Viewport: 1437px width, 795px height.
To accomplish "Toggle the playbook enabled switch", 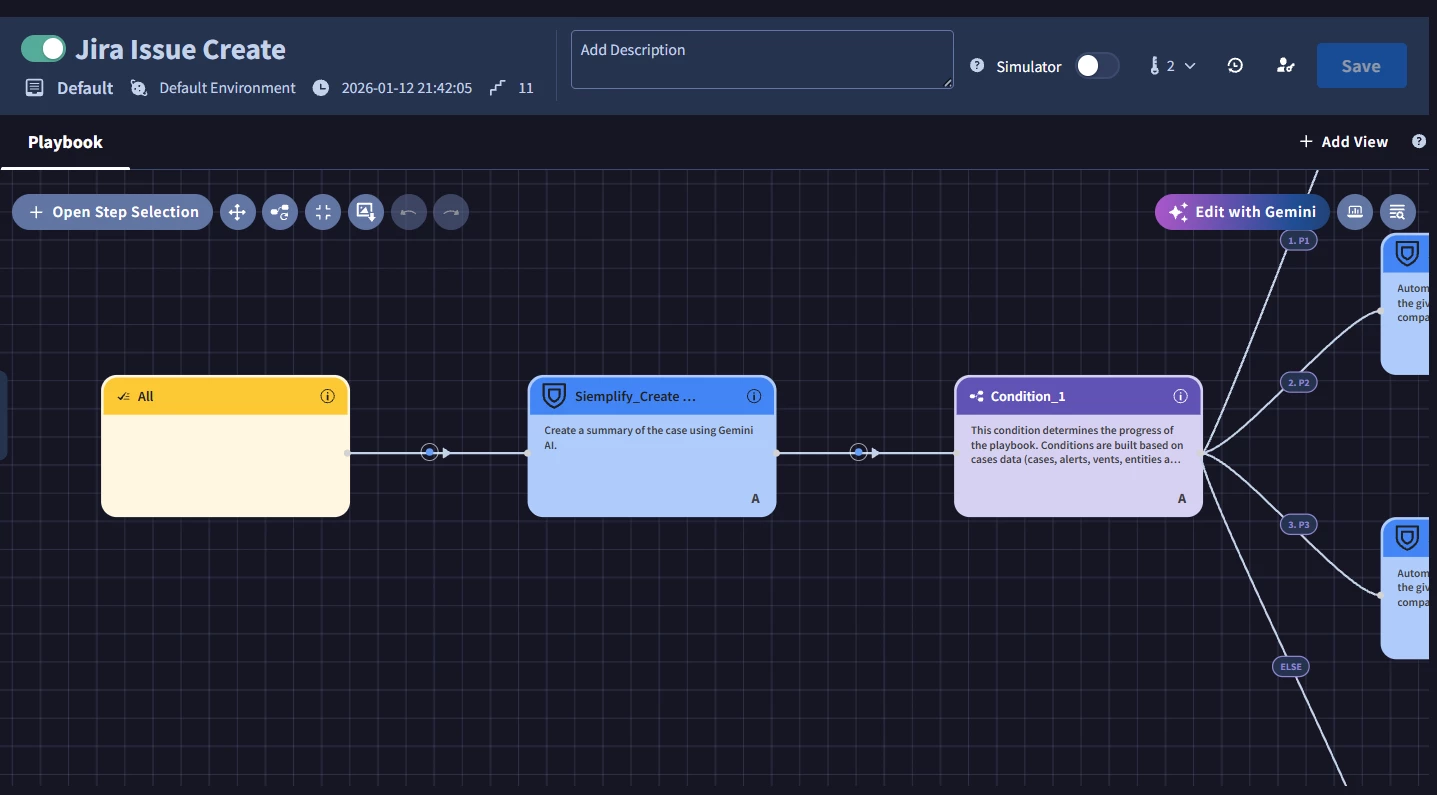I will [43, 48].
